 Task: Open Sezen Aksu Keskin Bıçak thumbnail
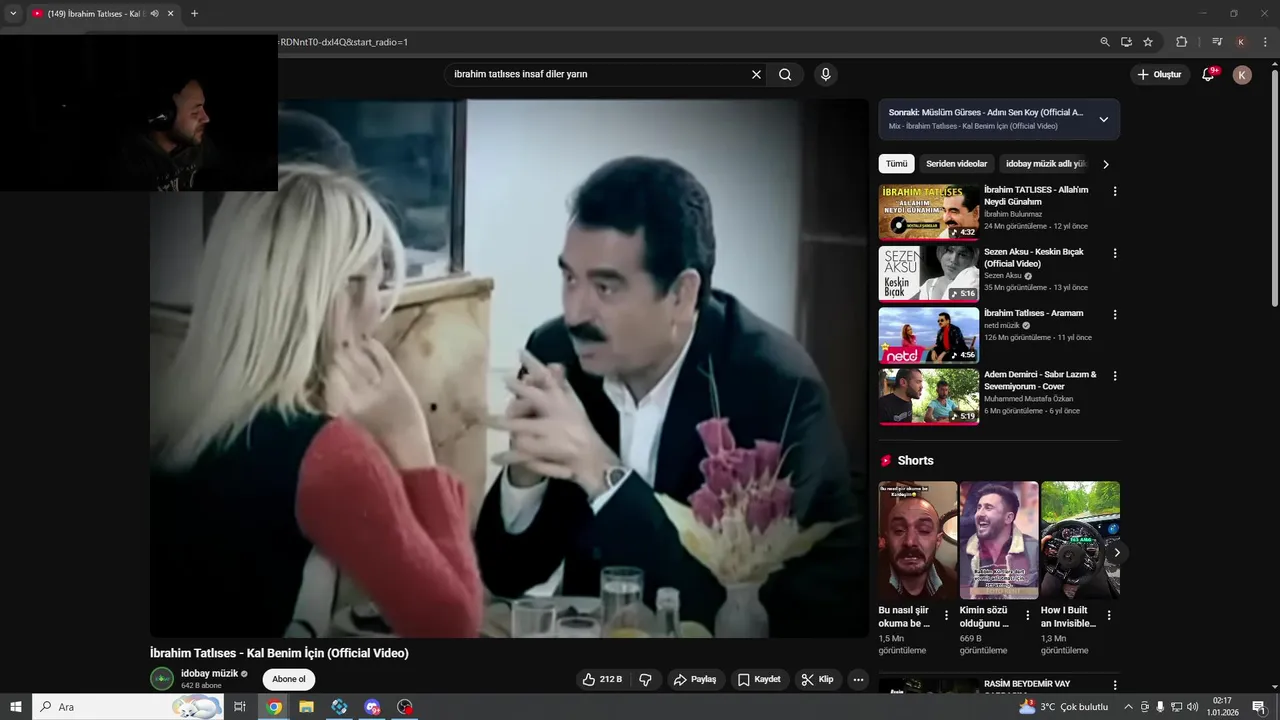929,274
